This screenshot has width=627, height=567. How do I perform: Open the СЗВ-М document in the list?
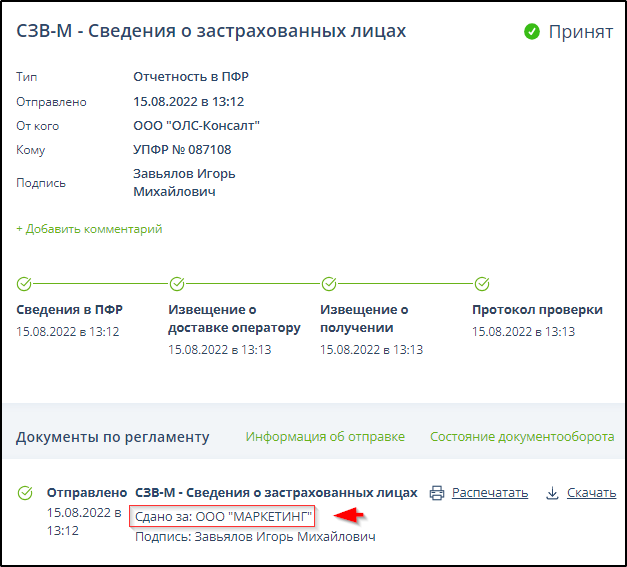point(276,492)
